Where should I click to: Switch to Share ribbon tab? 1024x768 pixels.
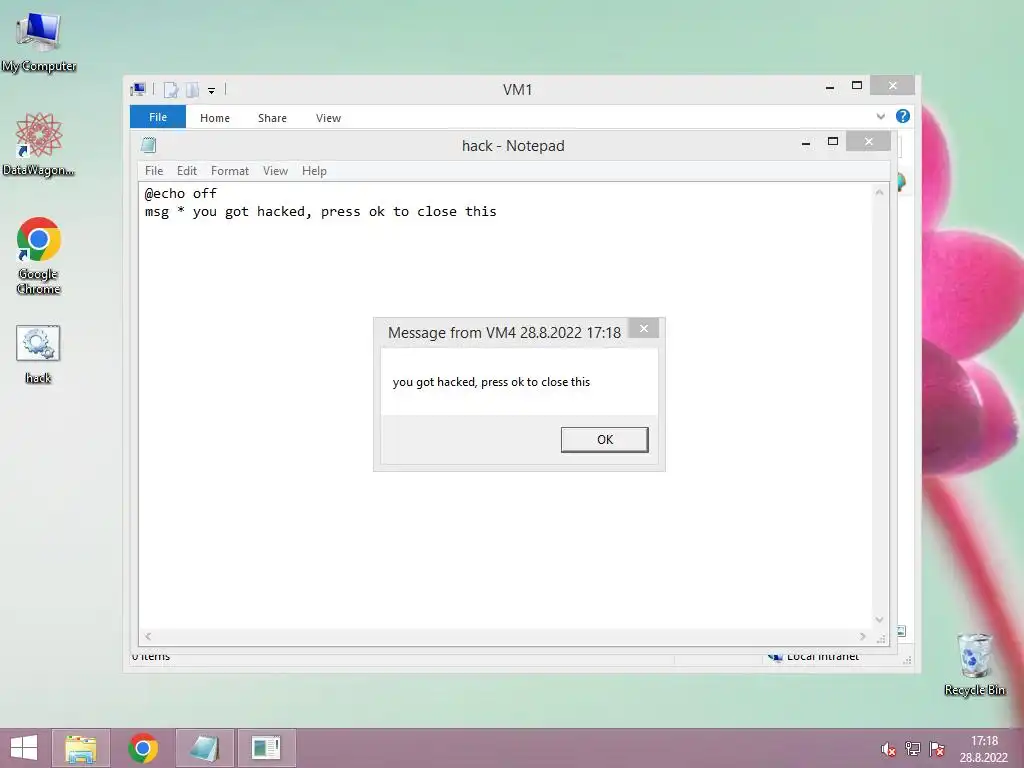[272, 118]
